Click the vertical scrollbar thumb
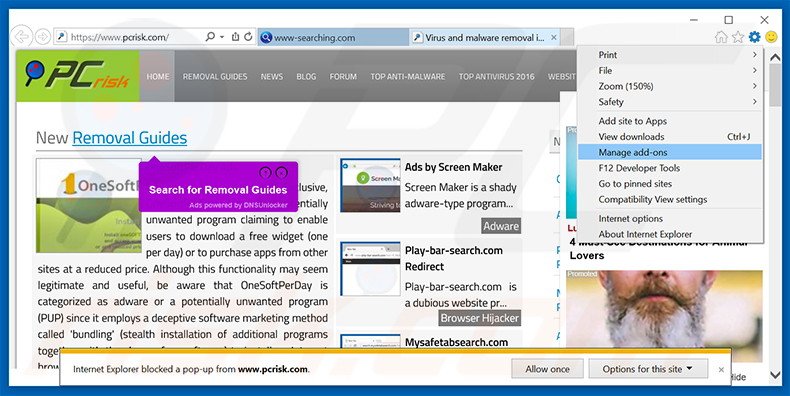Viewport: 790px width, 396px height. pyautogui.click(x=775, y=84)
